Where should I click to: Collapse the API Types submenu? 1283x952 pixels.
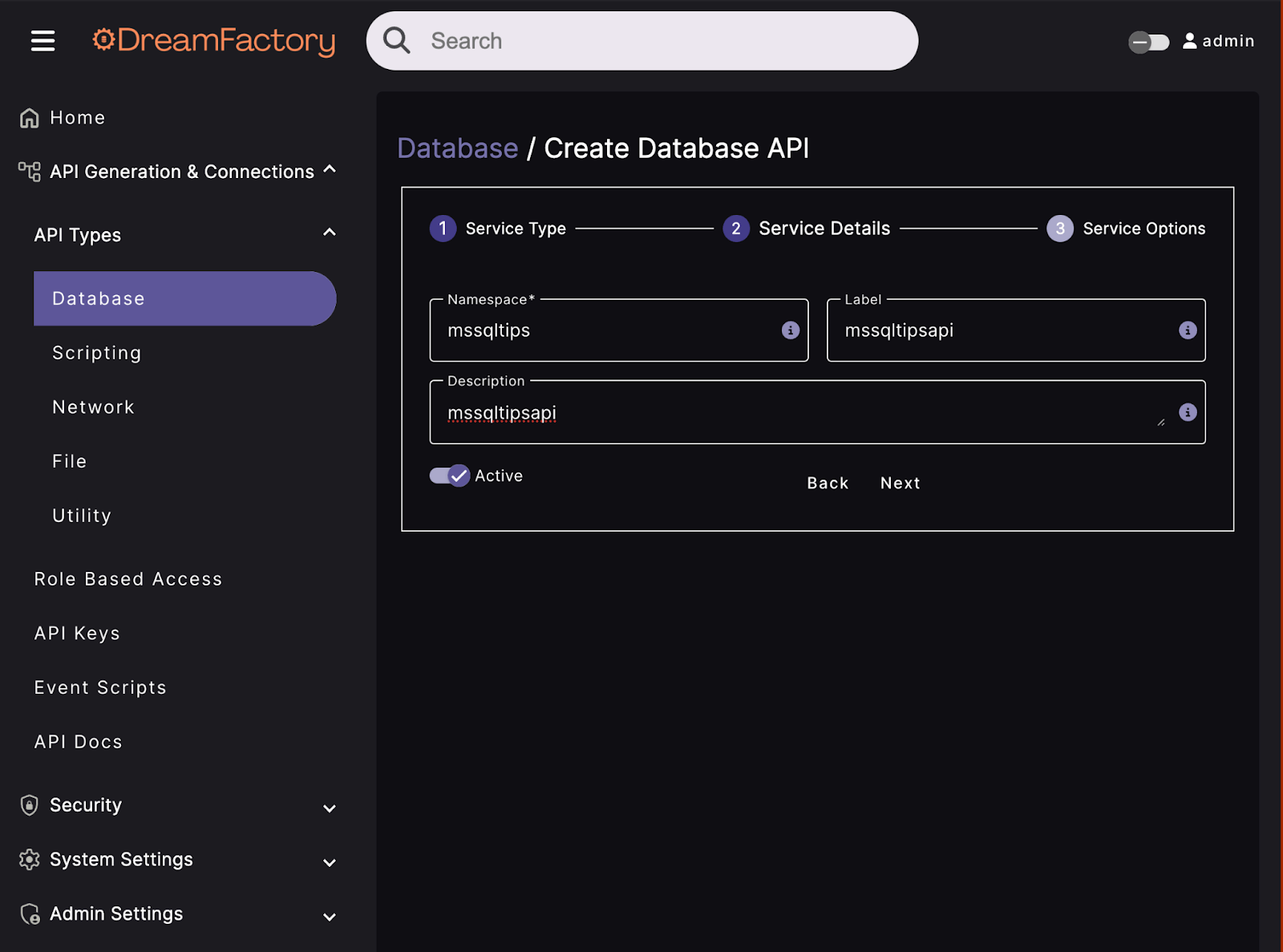(330, 233)
